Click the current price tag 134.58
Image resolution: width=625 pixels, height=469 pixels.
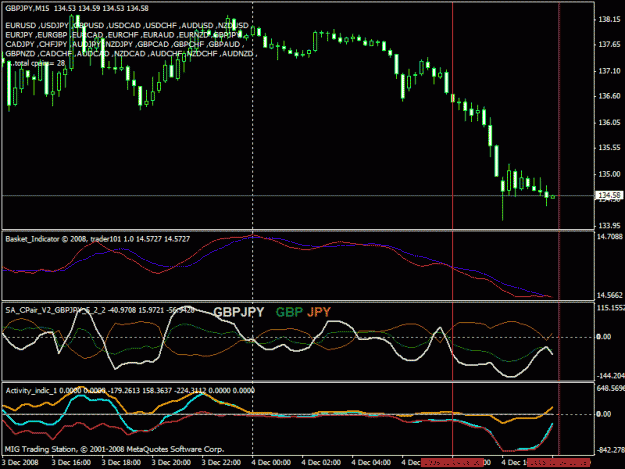(609, 195)
